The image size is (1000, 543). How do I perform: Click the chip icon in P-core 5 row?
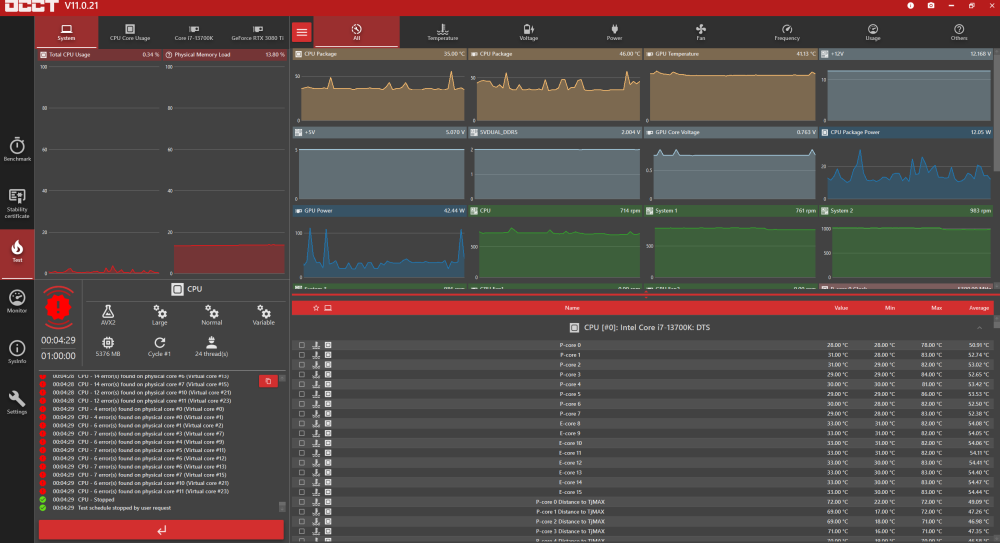point(328,394)
